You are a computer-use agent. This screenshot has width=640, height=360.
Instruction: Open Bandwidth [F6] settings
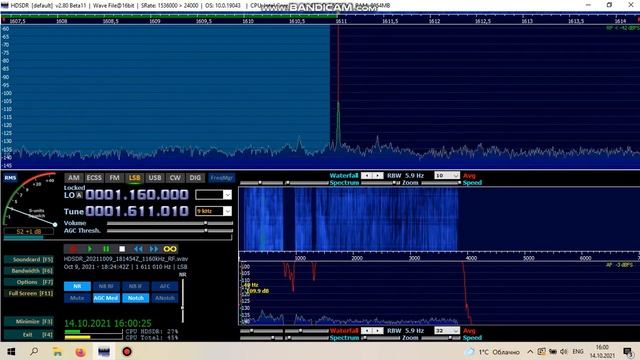click(x=29, y=271)
